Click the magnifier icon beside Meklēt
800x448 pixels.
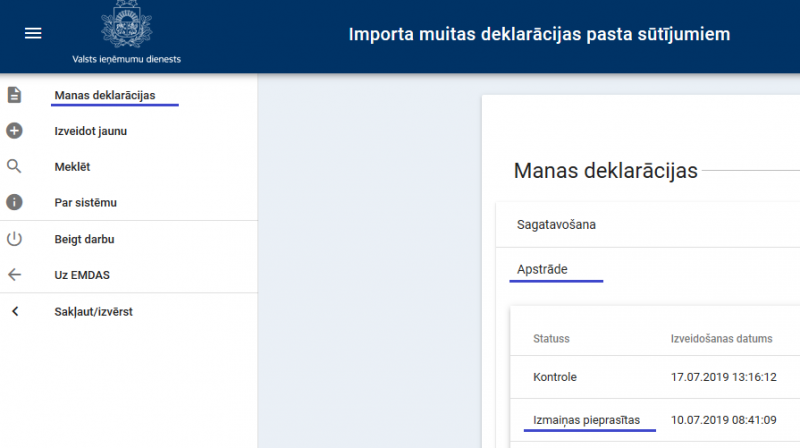pyautogui.click(x=14, y=166)
